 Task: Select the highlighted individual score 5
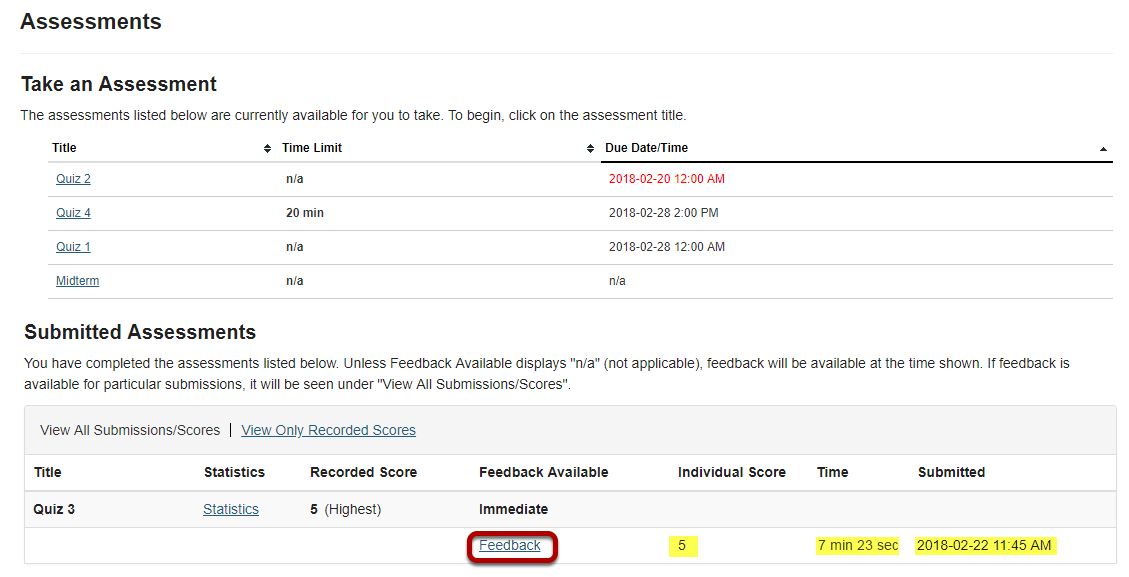tap(682, 545)
